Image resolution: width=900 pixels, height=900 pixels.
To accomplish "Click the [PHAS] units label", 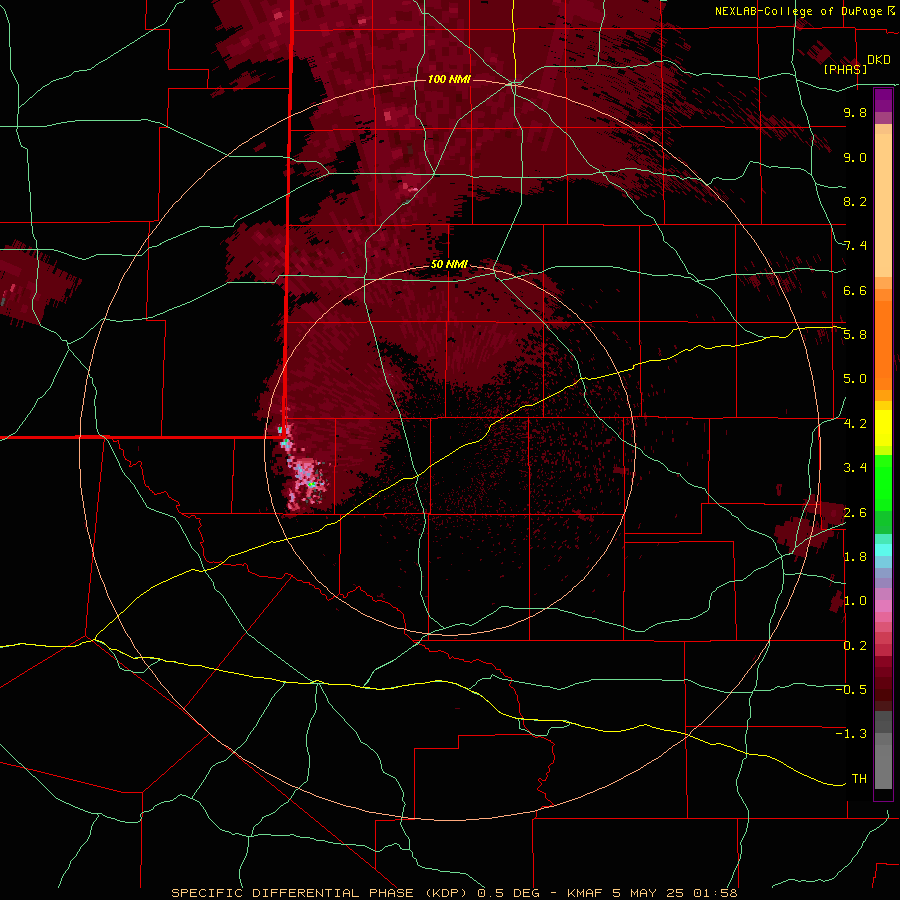I will click(845, 69).
